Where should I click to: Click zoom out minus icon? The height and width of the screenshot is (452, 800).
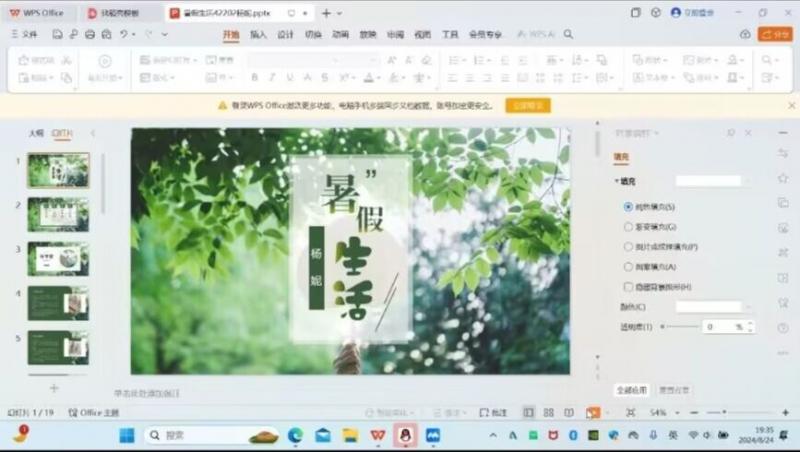(694, 412)
